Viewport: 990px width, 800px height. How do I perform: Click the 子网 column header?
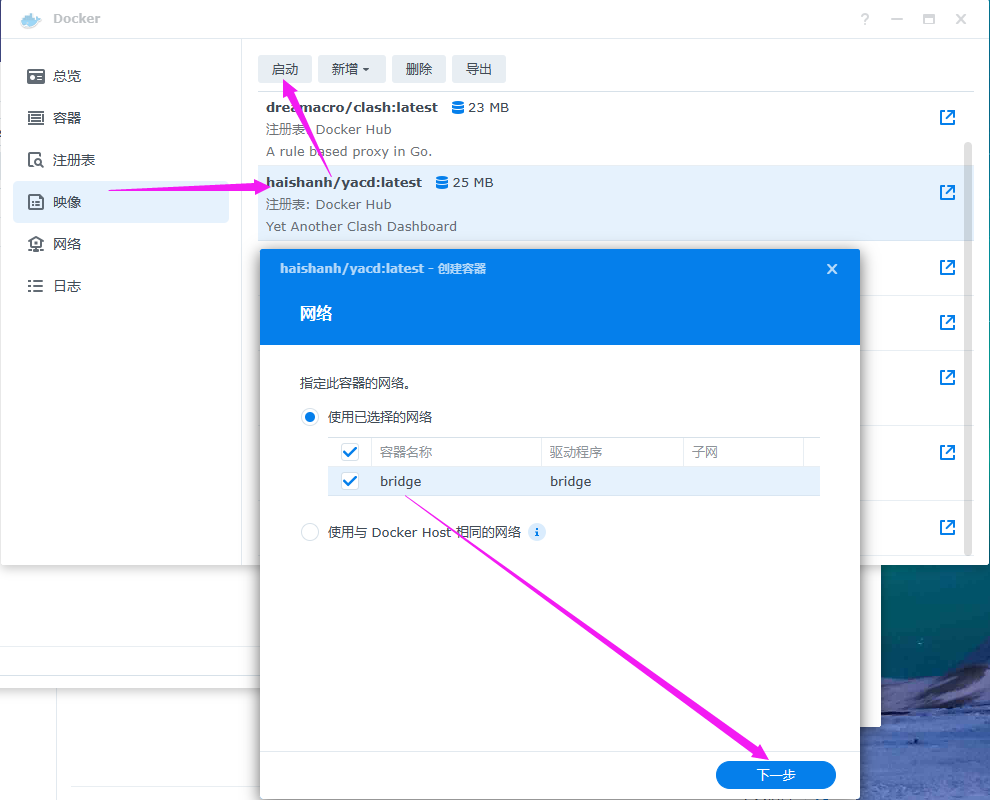pyautogui.click(x=743, y=452)
